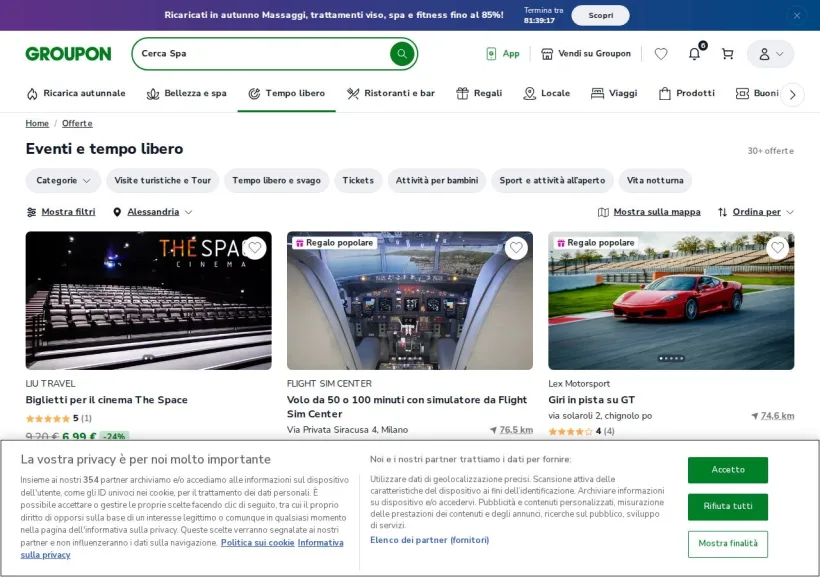Go to Offerte breadcrumb
The image size is (820, 577).
pyautogui.click(x=77, y=123)
